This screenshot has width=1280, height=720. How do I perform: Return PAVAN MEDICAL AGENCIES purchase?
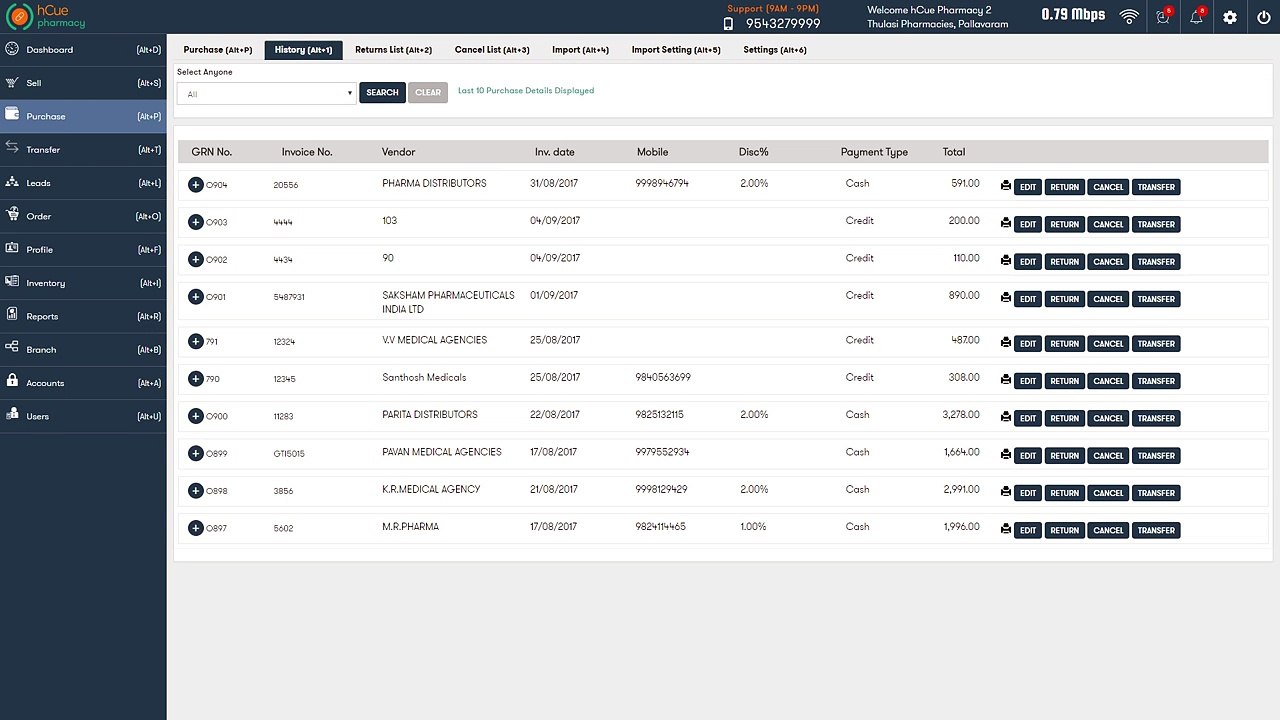click(1065, 456)
